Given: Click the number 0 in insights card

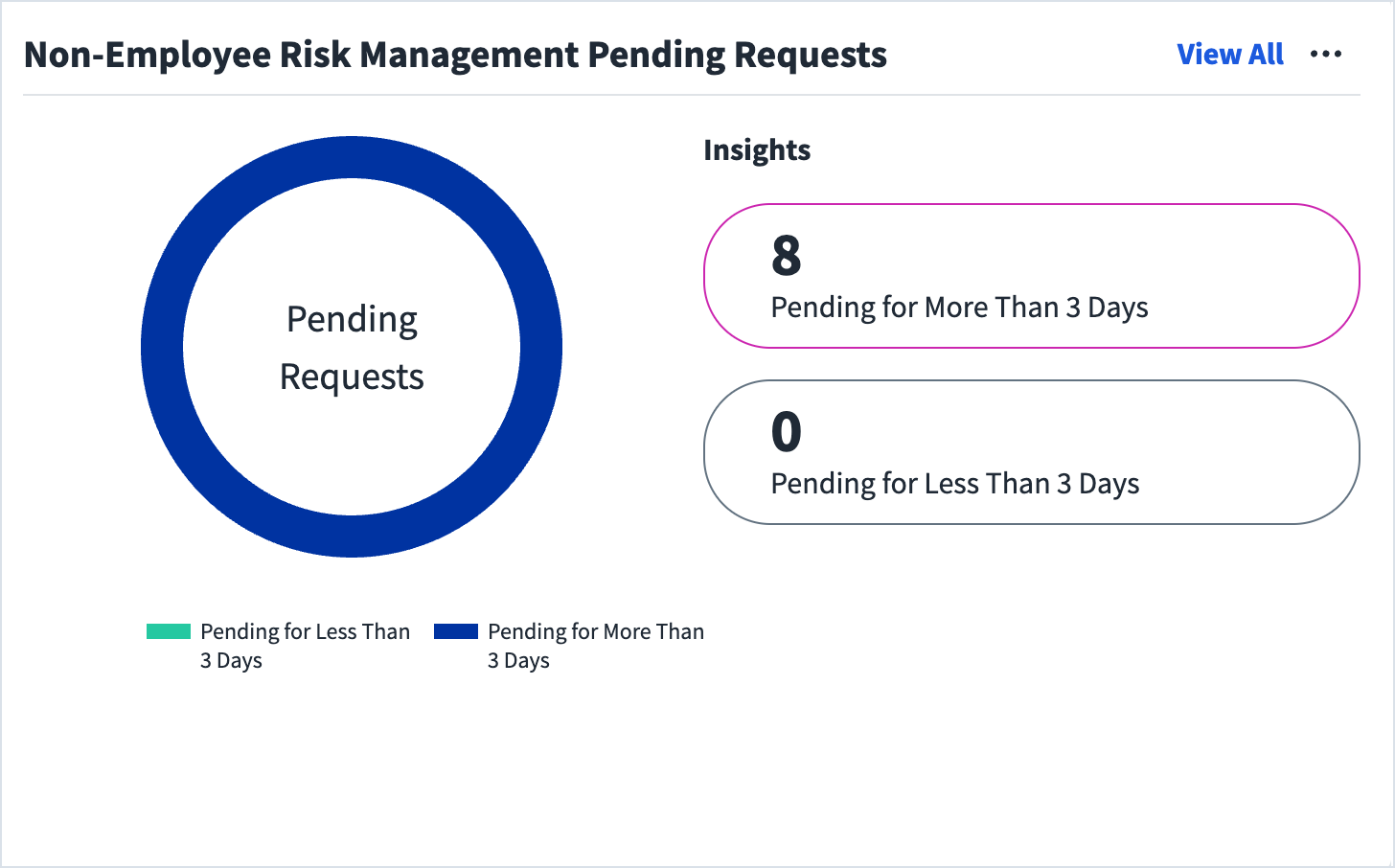Looking at the screenshot, I should pyautogui.click(x=787, y=432).
